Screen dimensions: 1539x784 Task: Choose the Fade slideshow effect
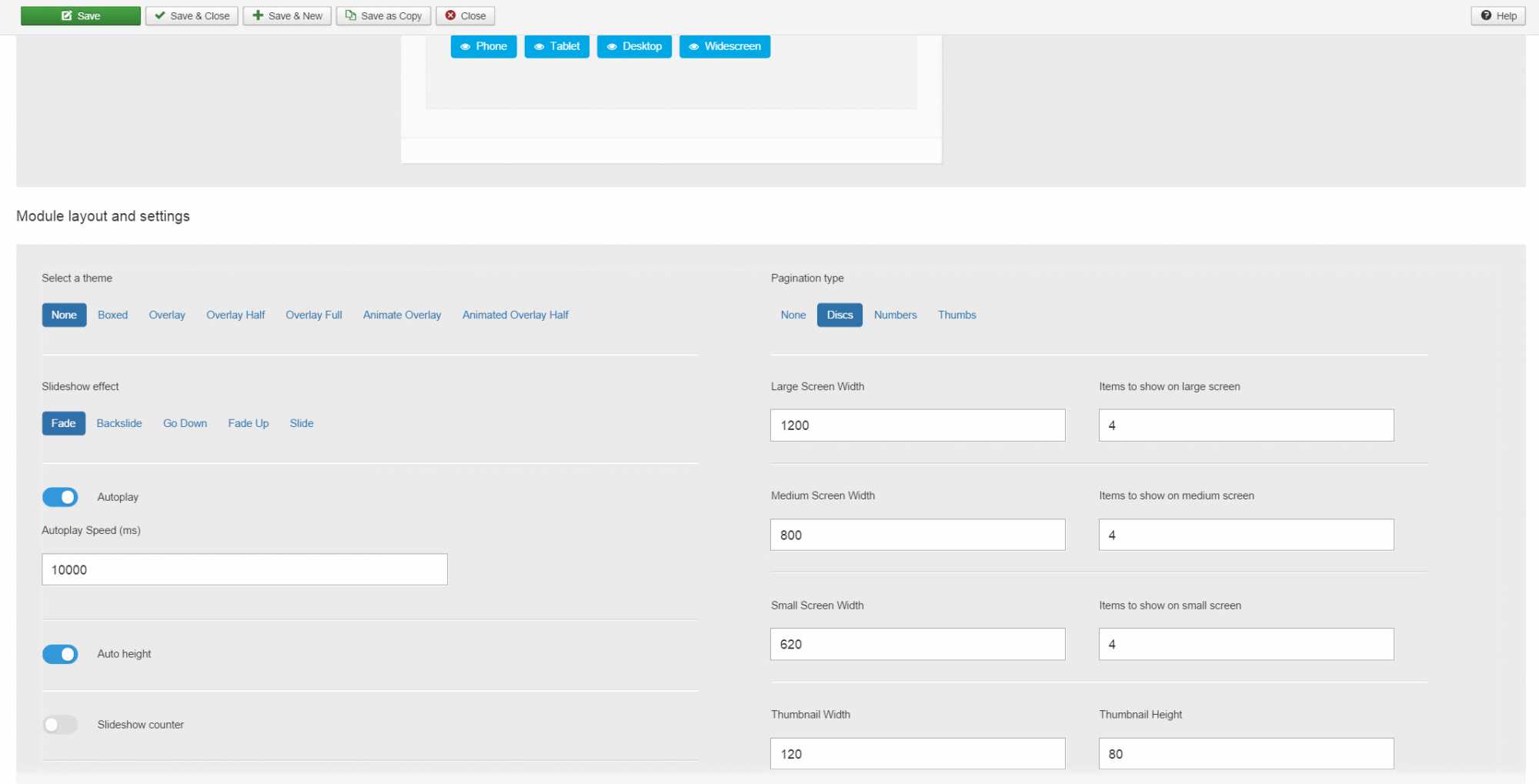(63, 423)
